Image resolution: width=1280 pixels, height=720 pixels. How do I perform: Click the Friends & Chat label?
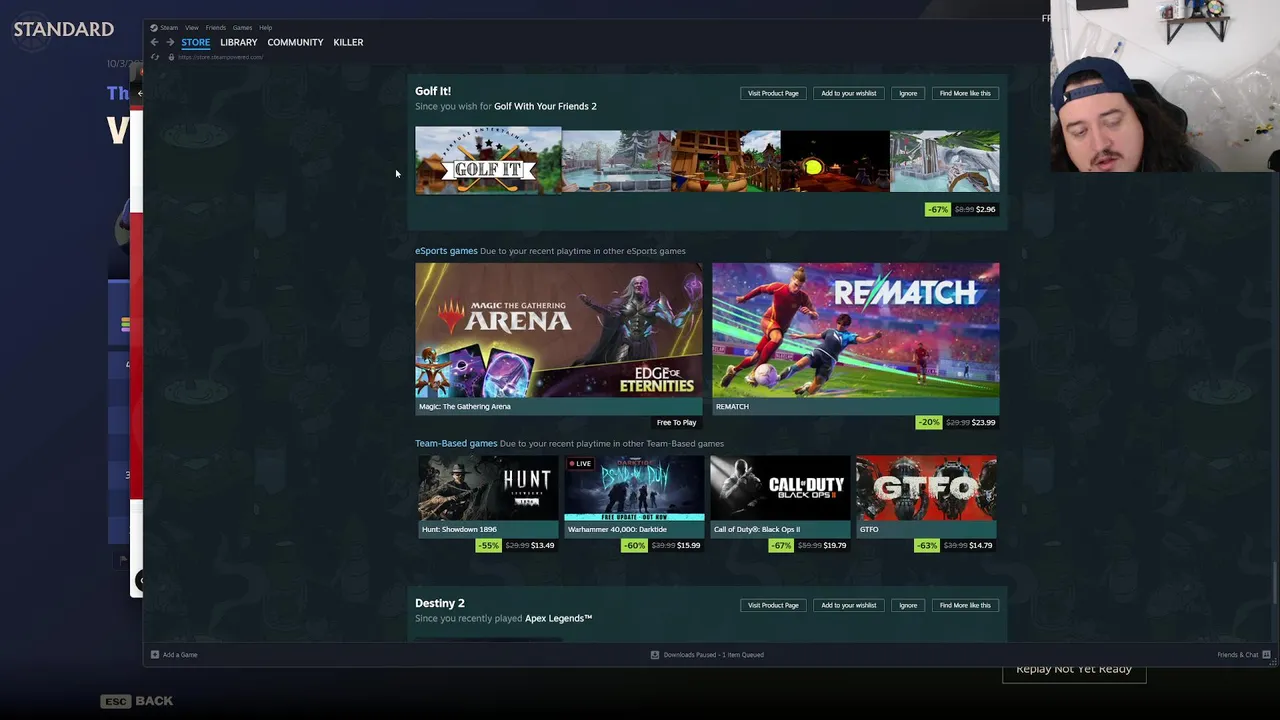click(1238, 655)
